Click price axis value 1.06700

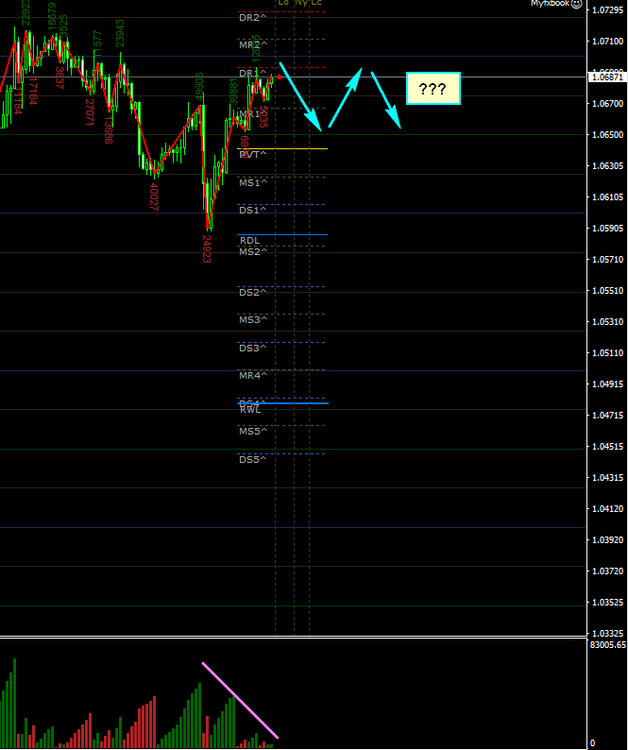[608, 104]
